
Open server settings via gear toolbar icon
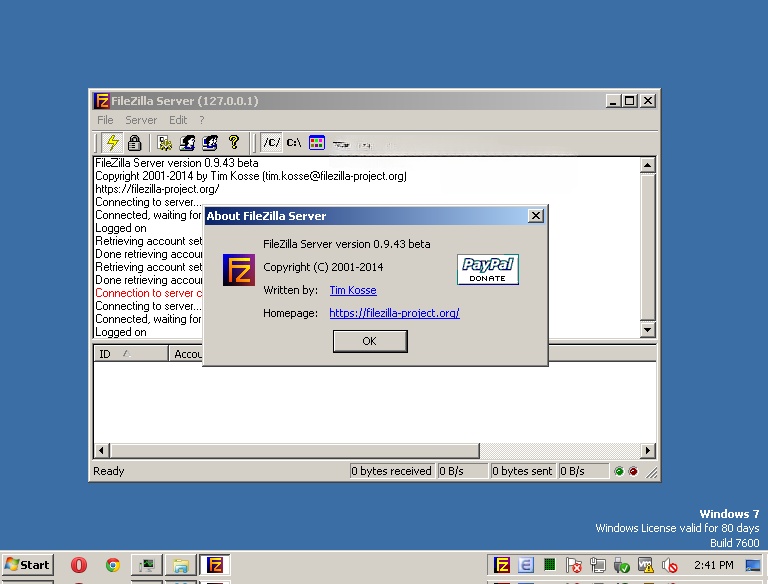pos(165,143)
